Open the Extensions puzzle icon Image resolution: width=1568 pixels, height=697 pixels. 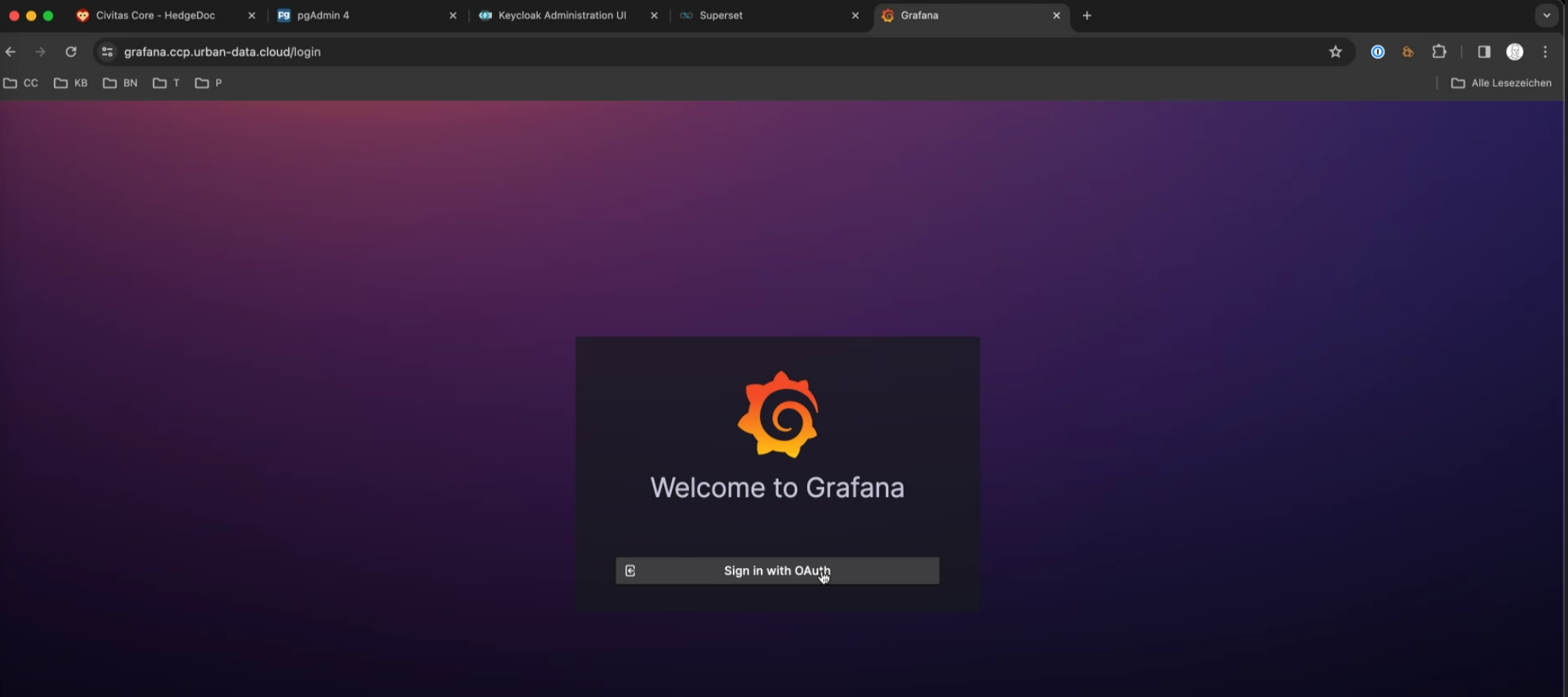[x=1439, y=52]
